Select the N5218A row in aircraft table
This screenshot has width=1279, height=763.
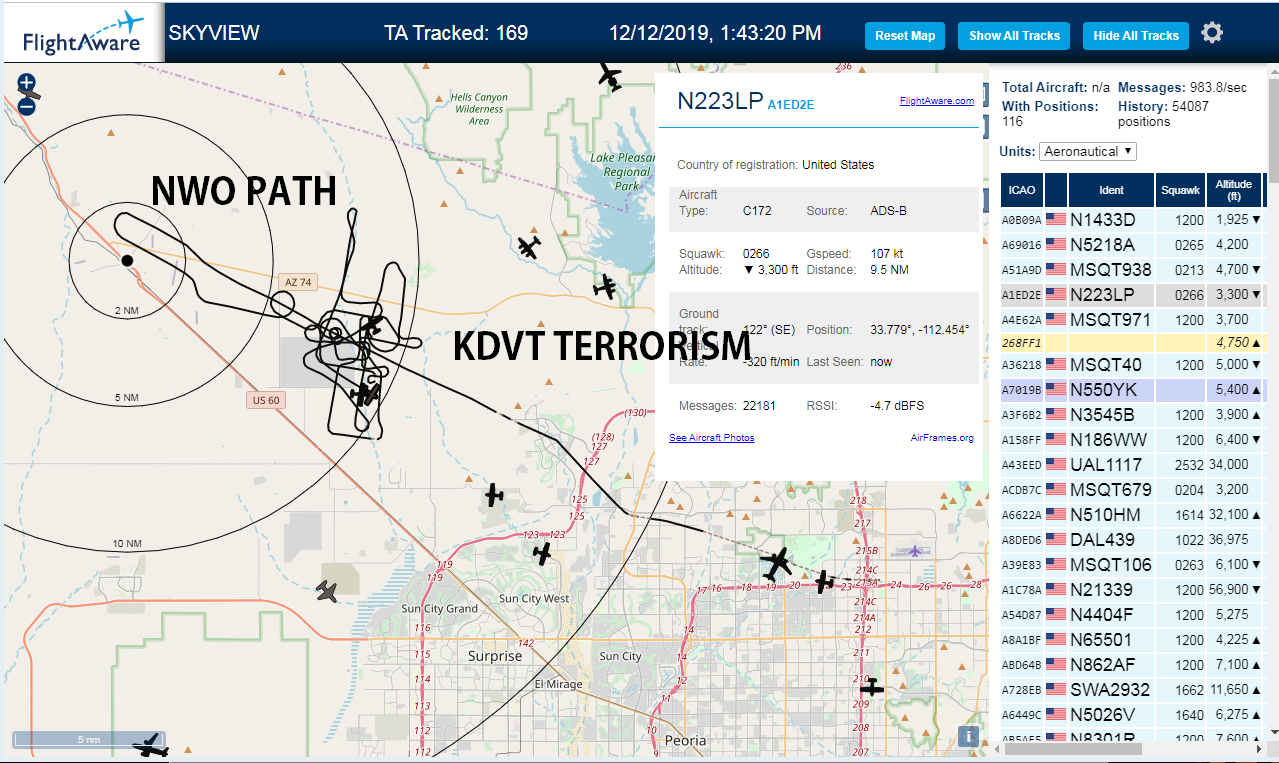tap(1132, 245)
